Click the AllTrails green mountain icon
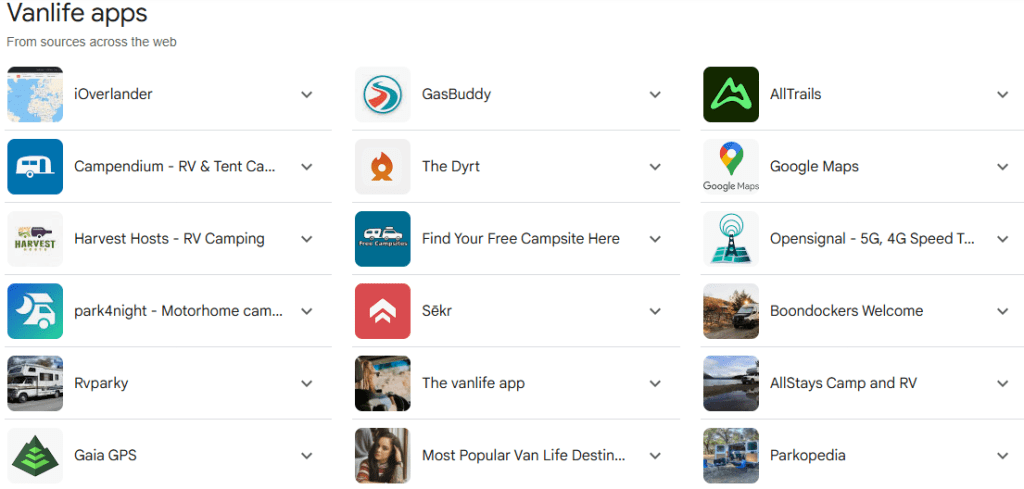The height and width of the screenshot is (489, 1024). coord(731,95)
